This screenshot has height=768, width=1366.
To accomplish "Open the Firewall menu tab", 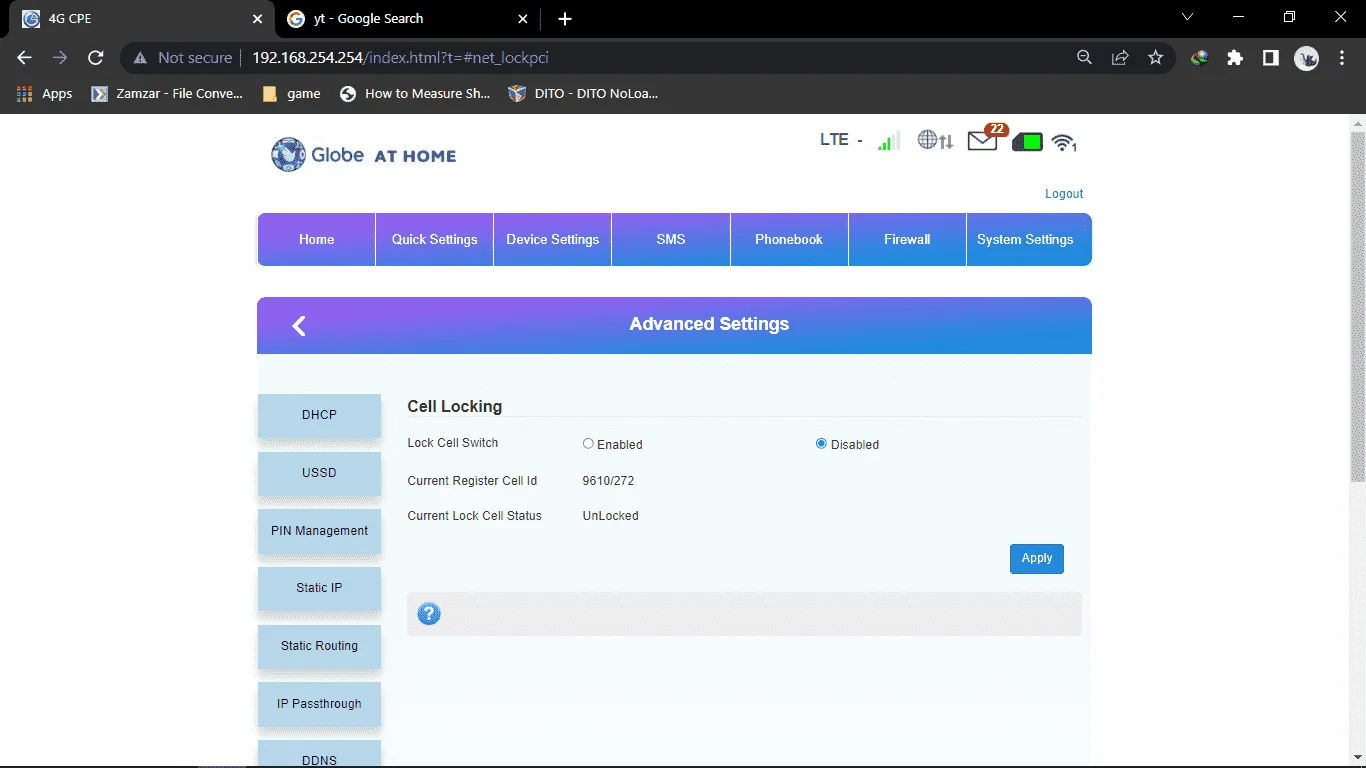I will [x=907, y=240].
